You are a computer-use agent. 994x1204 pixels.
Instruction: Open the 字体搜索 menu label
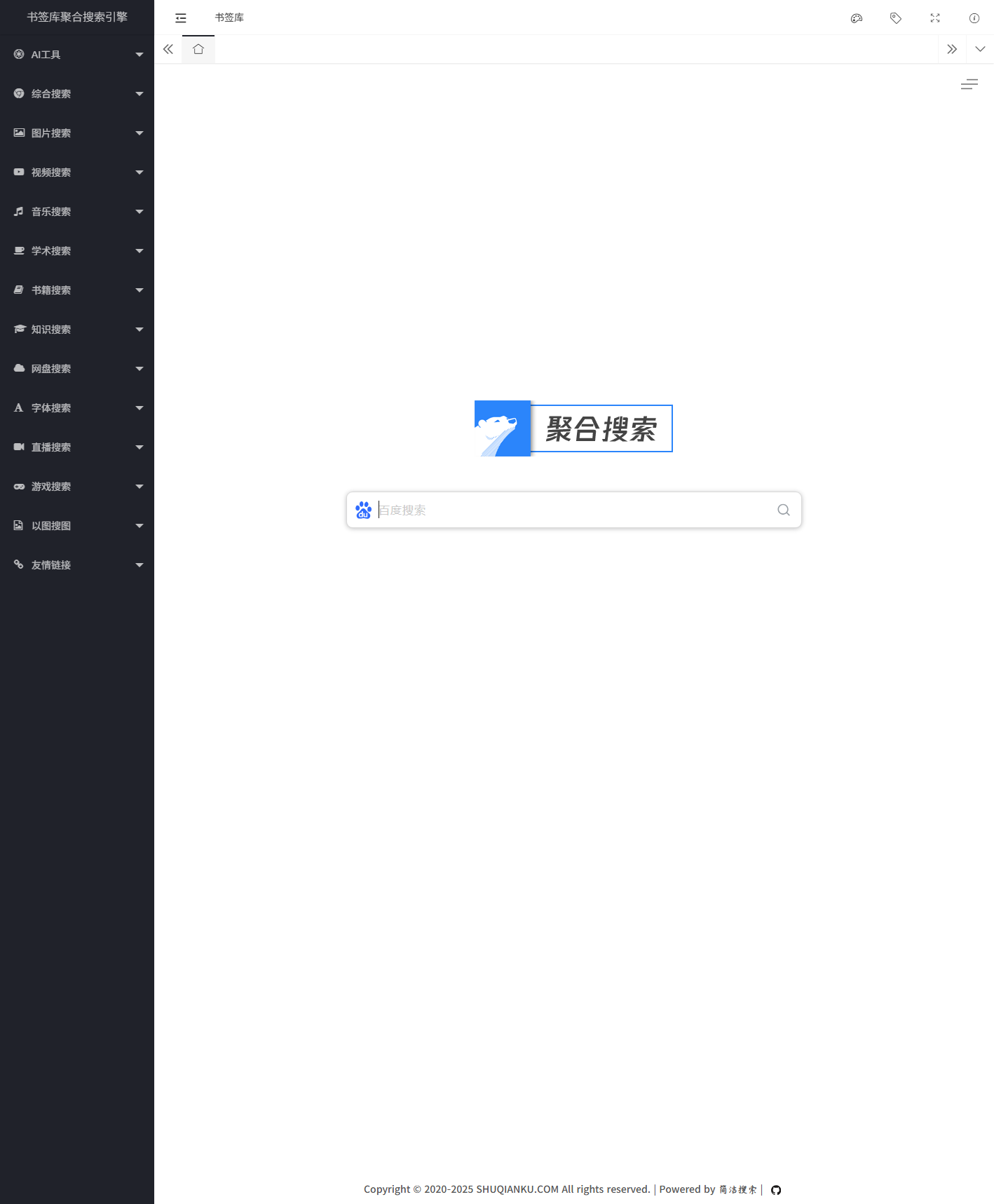[51, 407]
